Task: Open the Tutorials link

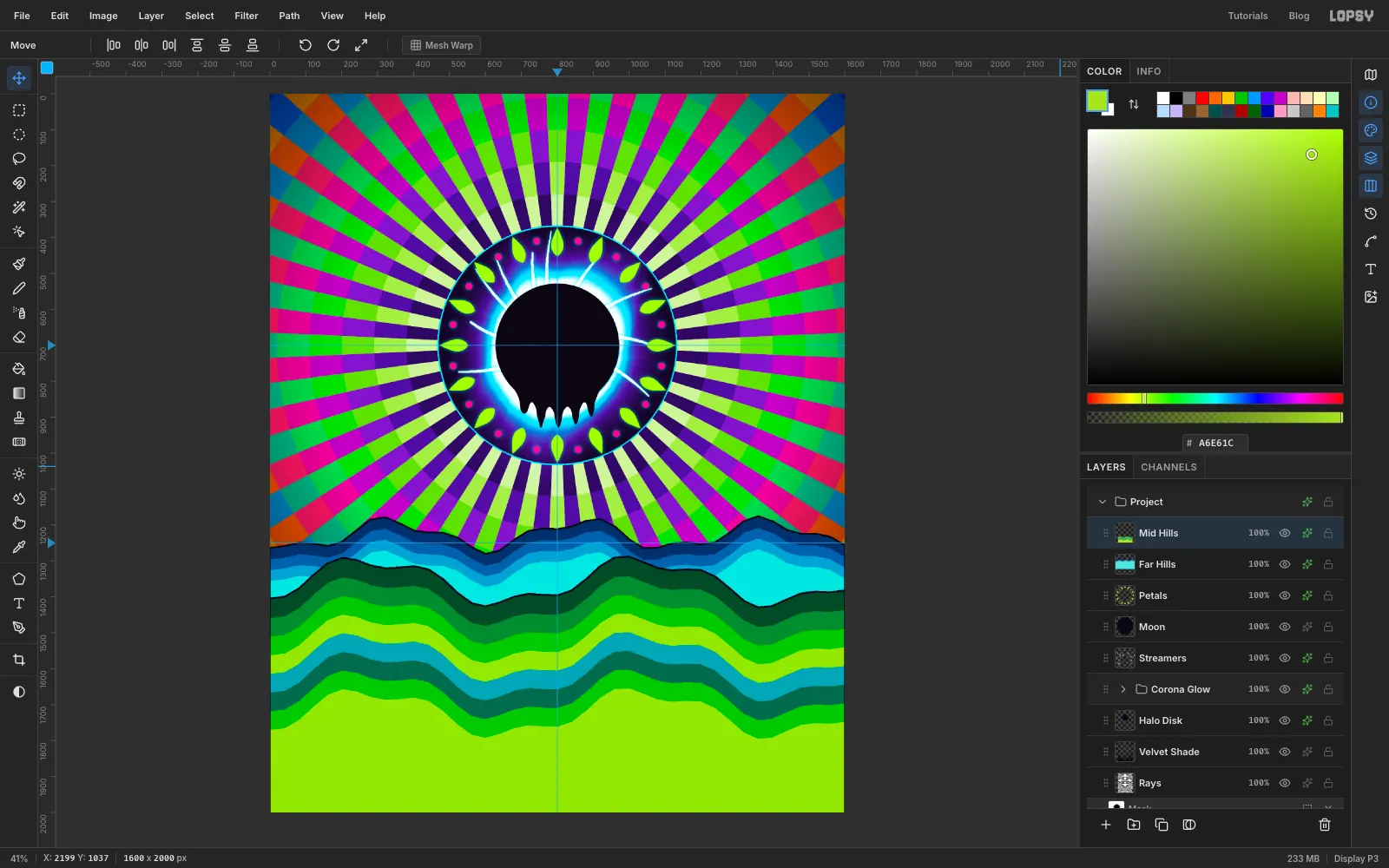Action: tap(1247, 16)
